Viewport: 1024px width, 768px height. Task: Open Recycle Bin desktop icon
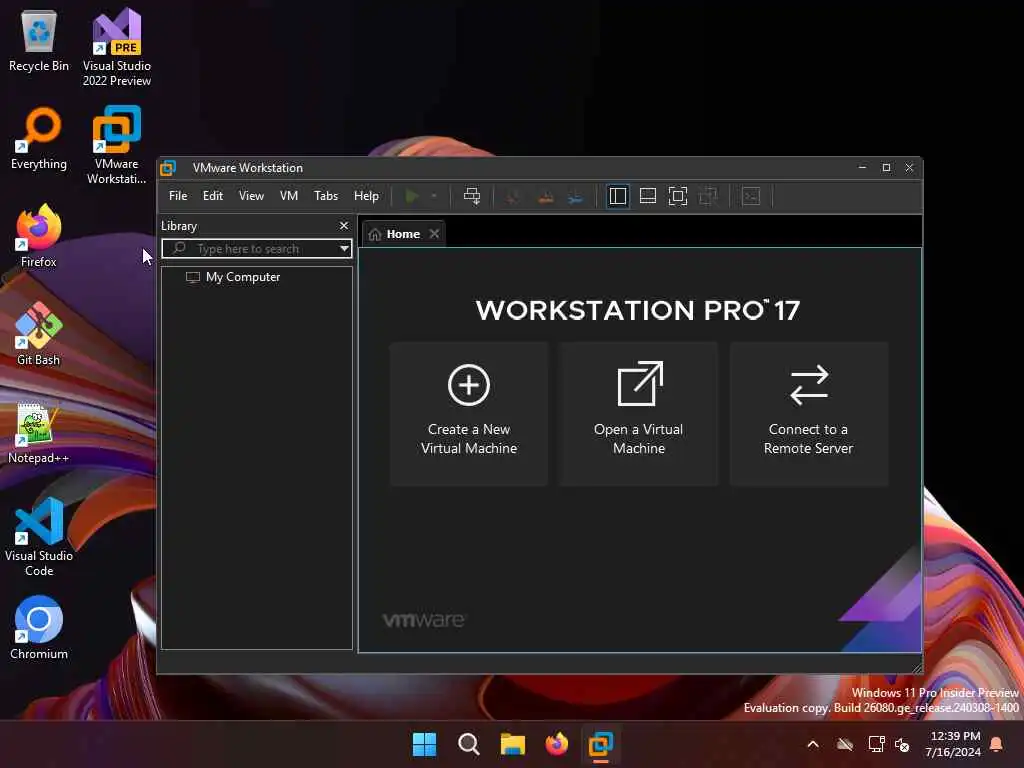point(39,41)
